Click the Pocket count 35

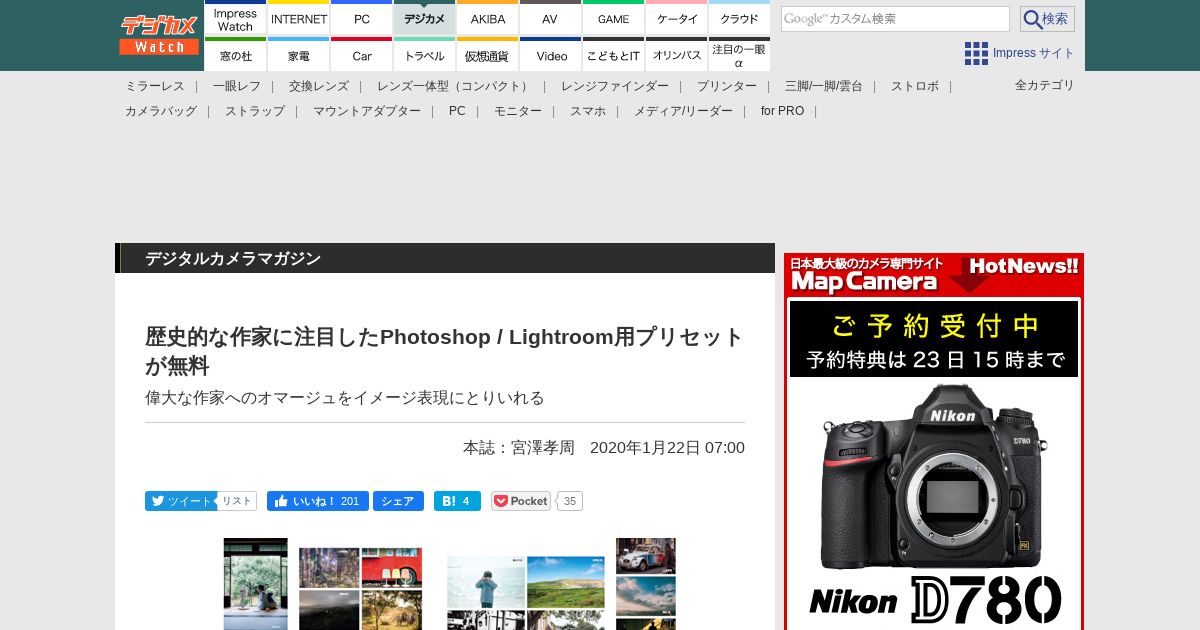coord(570,501)
